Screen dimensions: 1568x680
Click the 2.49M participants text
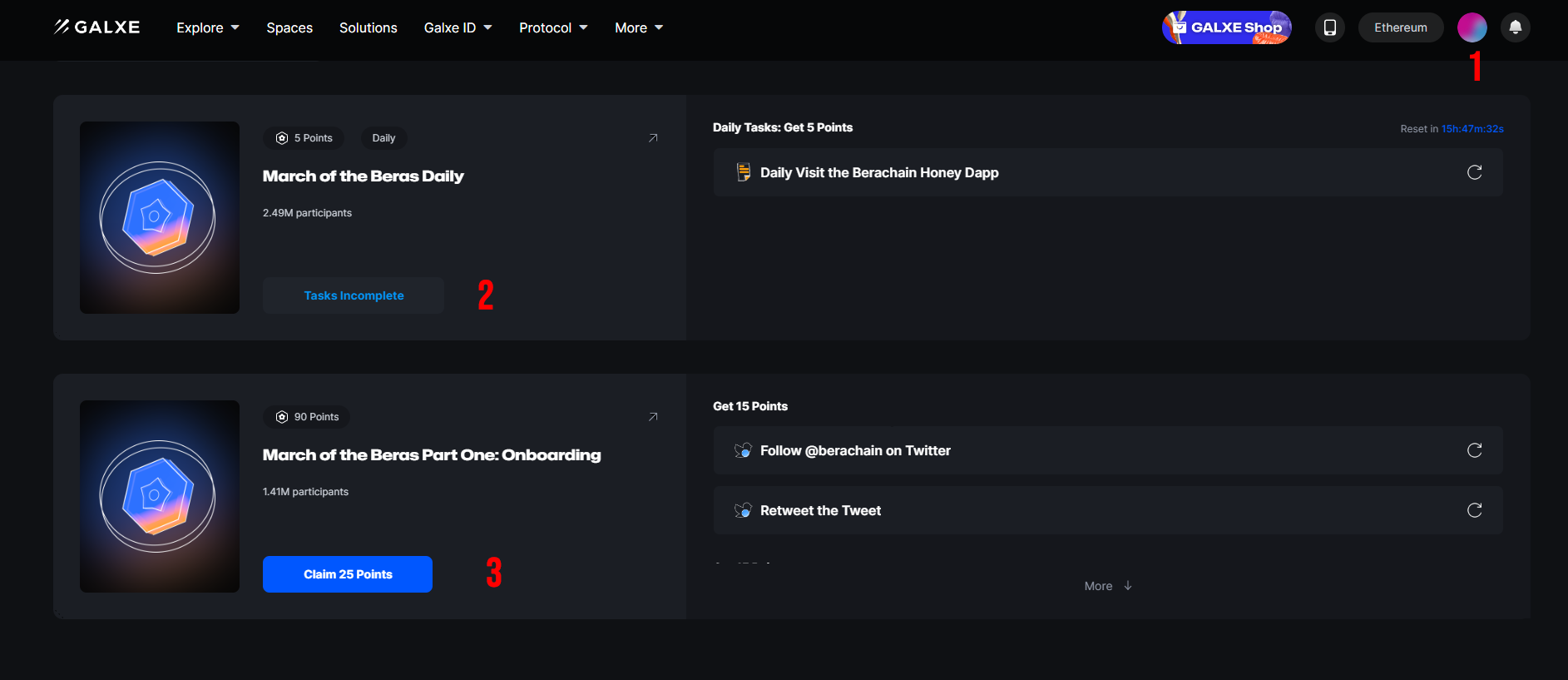[x=307, y=213]
